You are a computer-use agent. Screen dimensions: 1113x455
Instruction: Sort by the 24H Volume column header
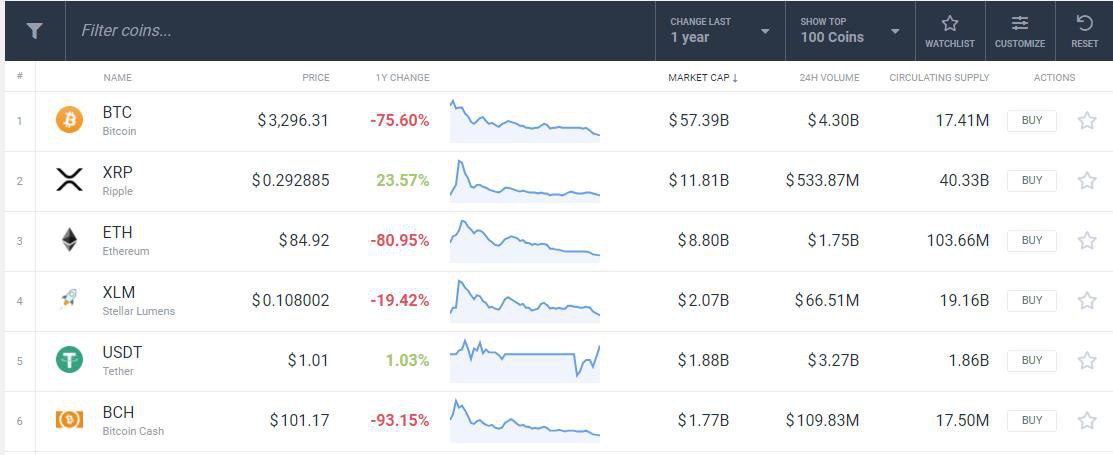(829, 77)
